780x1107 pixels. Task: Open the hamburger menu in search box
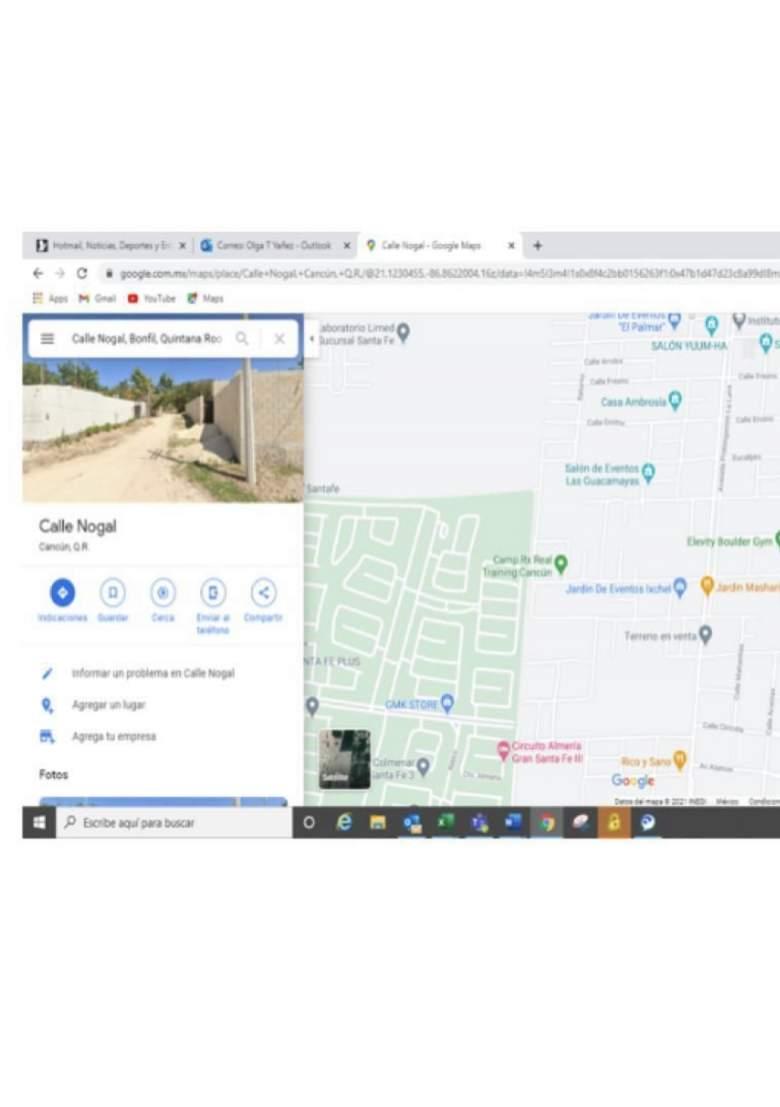pyautogui.click(x=47, y=339)
